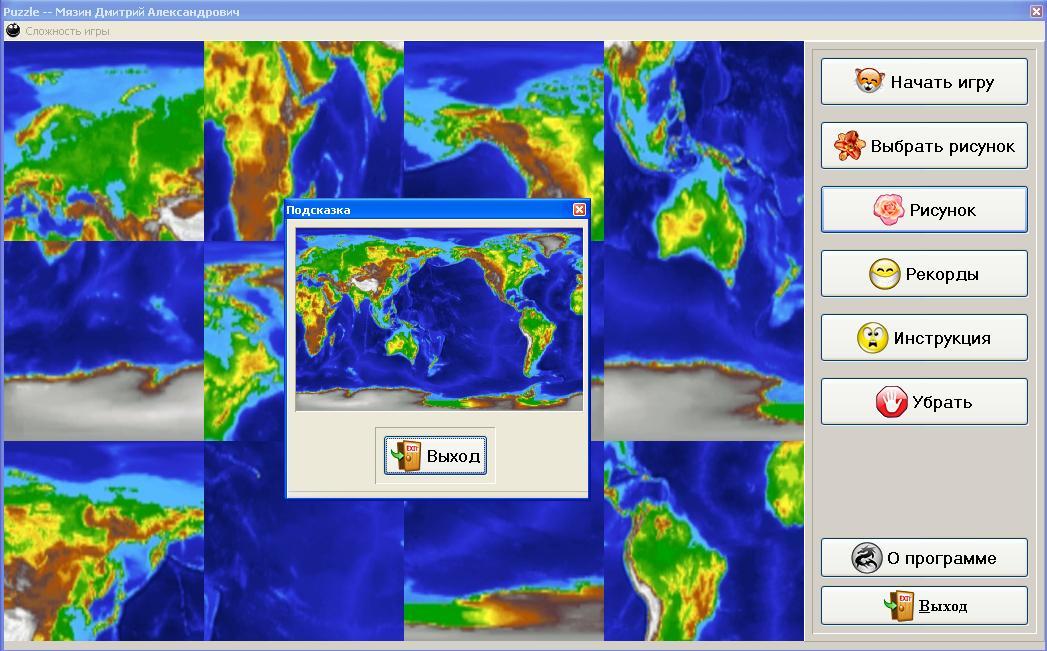Screen dimensions: 1047x651
Task: Click the dragon icon on О программе
Action: coord(867,558)
